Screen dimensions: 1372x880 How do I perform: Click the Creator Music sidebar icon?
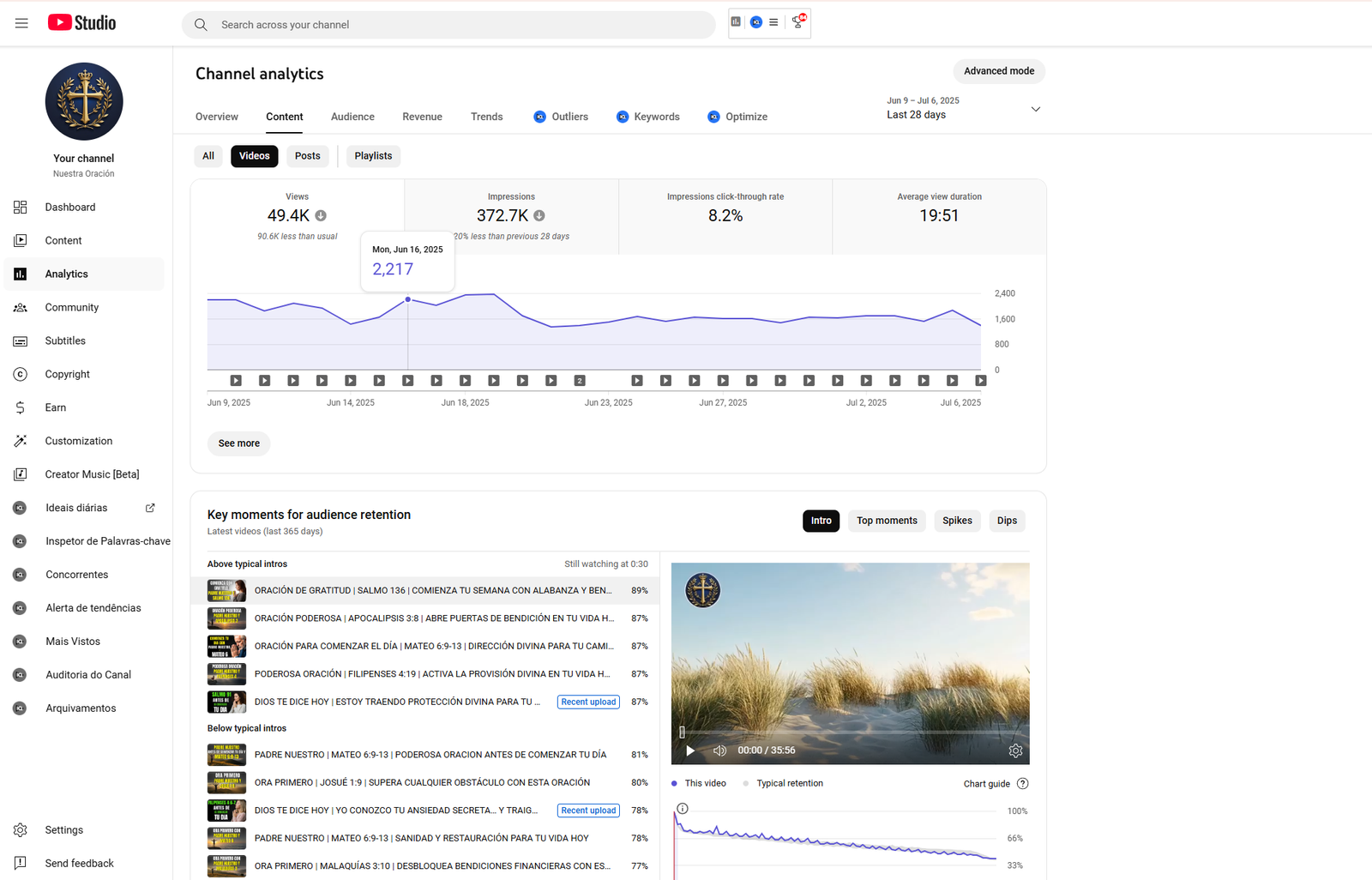pyautogui.click(x=21, y=474)
